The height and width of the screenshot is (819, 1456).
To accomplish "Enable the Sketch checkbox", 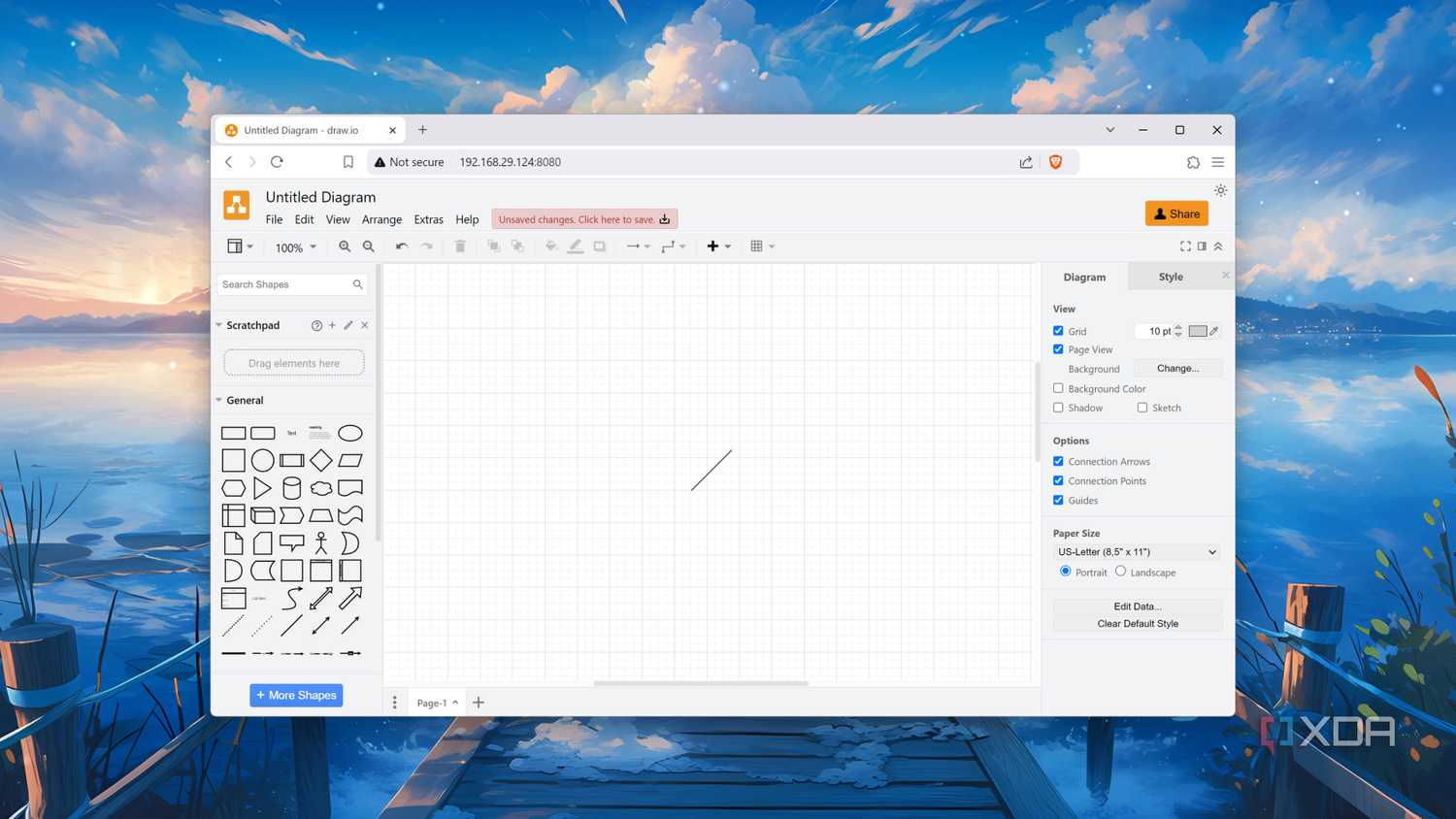I will (1142, 408).
